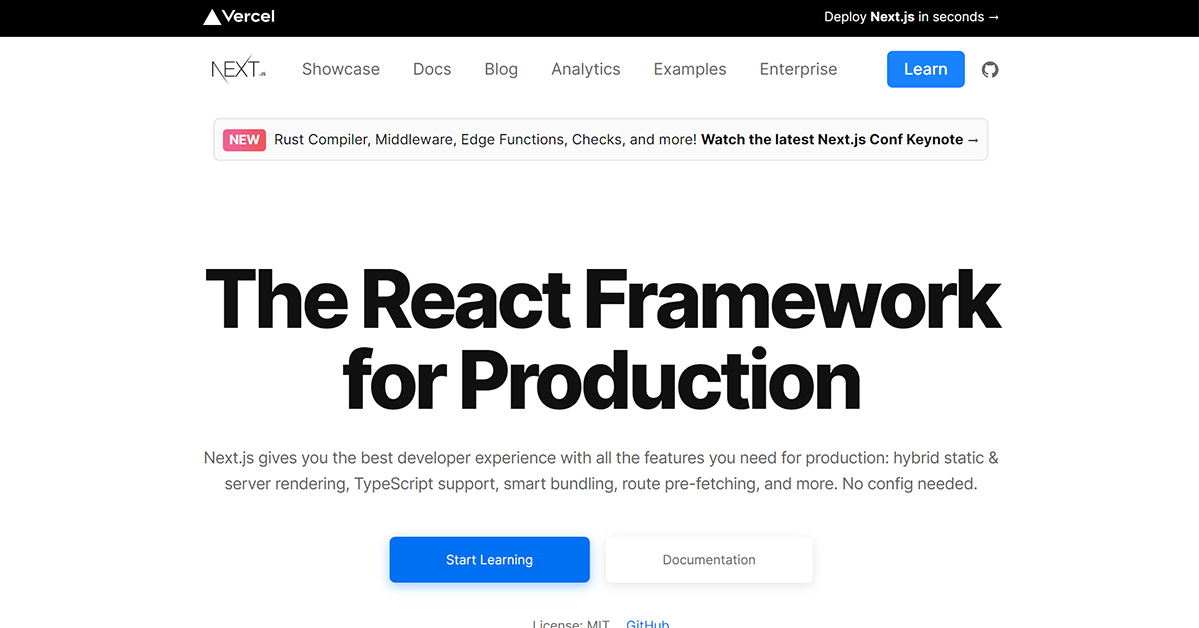Click the Vercel logo in top banner
The width and height of the screenshot is (1199, 628).
[x=239, y=17]
